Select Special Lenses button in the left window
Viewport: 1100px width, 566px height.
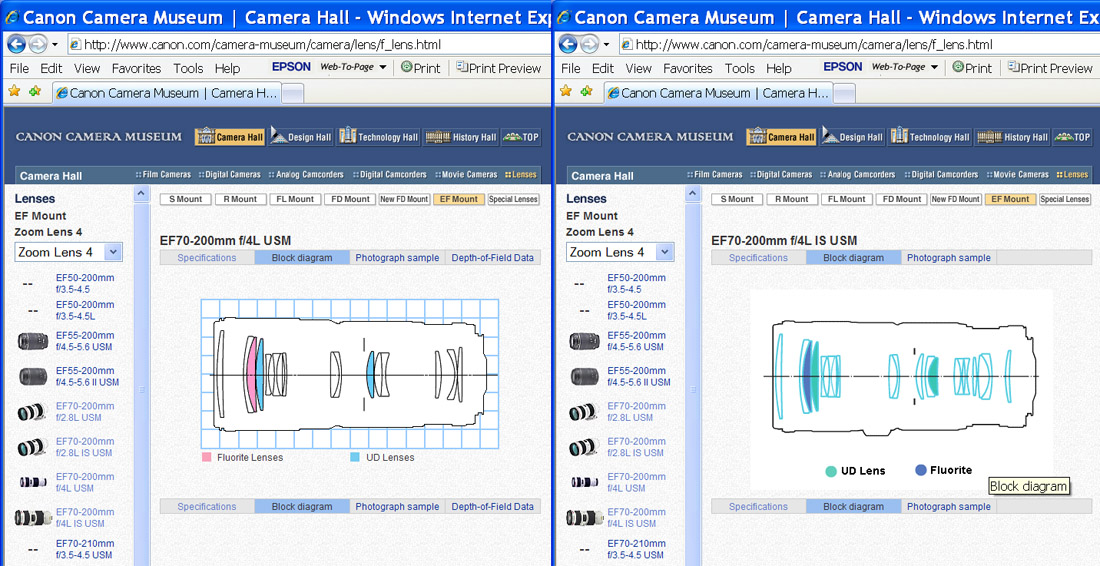(514, 199)
